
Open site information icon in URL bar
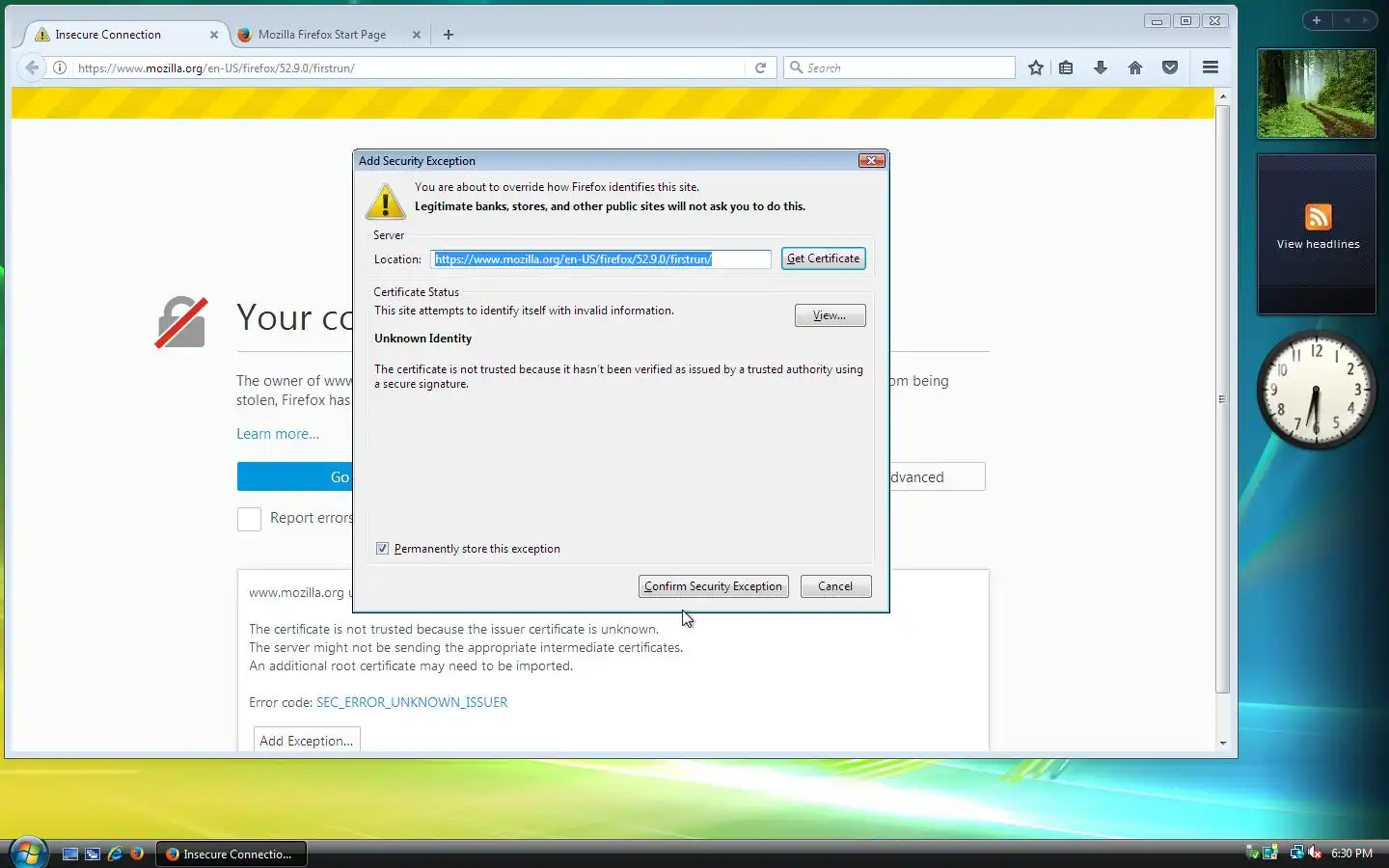pos(60,68)
